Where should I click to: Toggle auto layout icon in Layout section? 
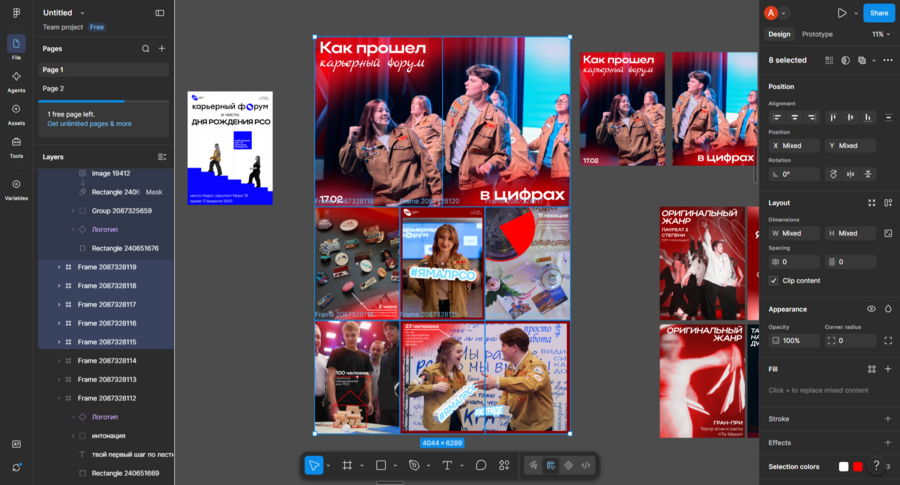click(888, 203)
